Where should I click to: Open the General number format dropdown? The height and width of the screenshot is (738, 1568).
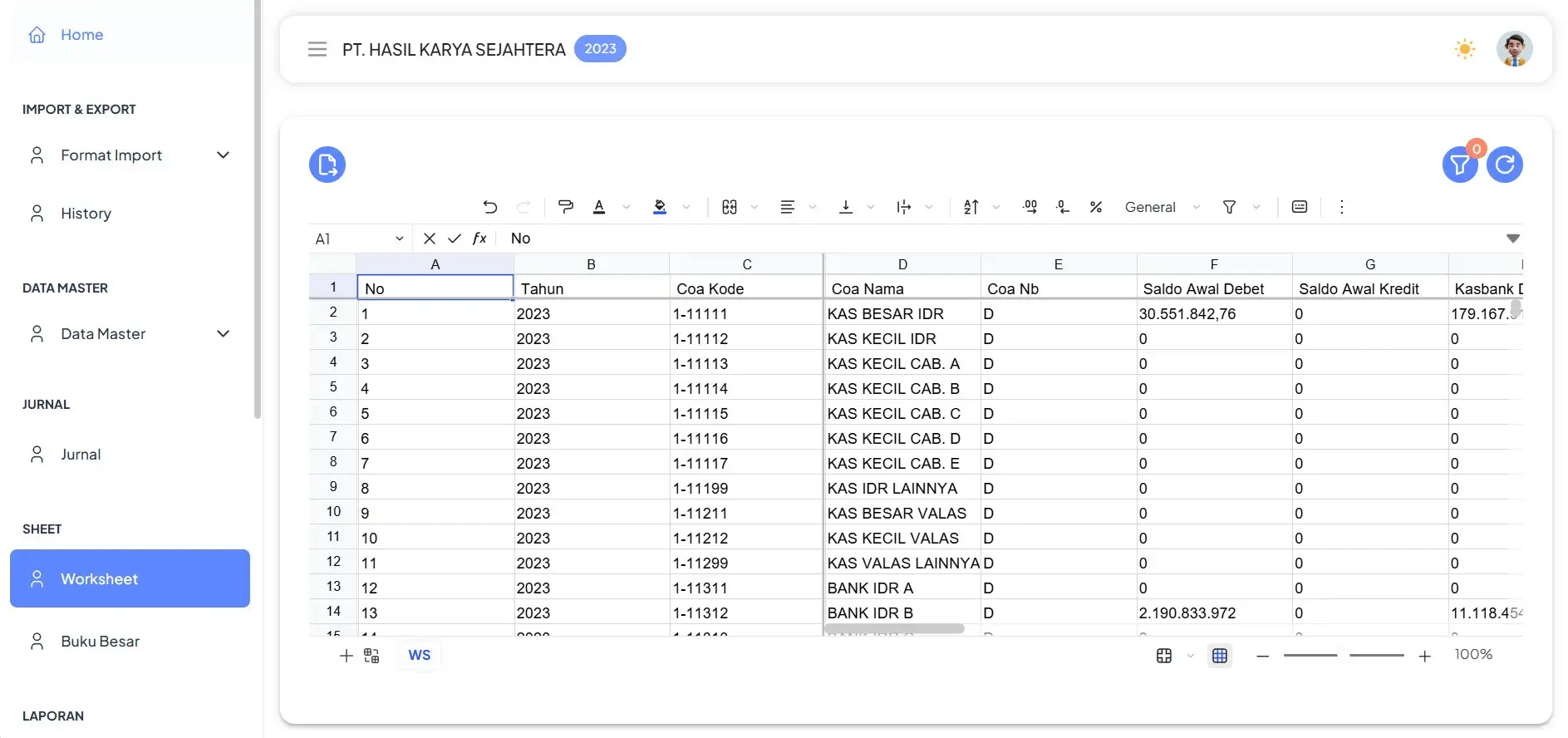point(1162,207)
